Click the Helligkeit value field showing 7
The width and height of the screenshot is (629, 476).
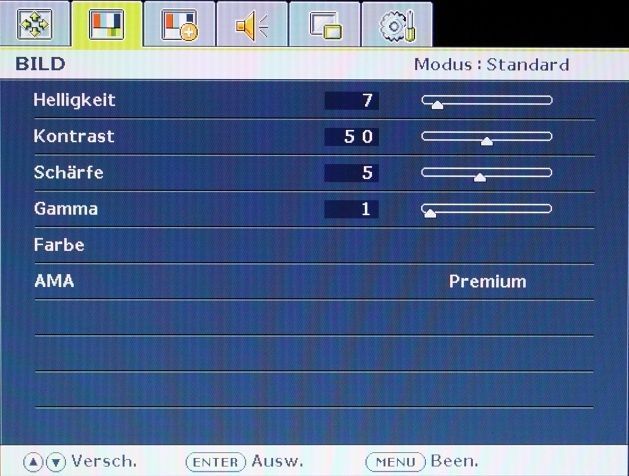pos(351,101)
